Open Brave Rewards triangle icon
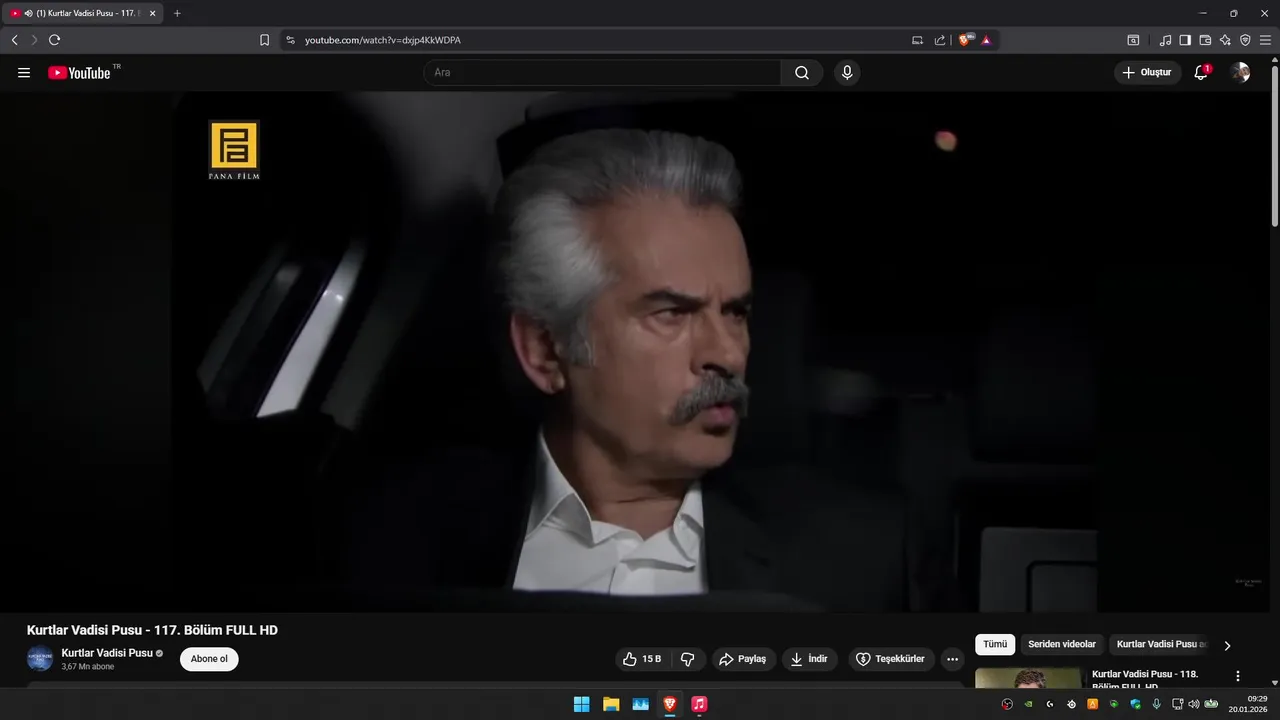Viewport: 1280px width, 720px height. [986, 40]
